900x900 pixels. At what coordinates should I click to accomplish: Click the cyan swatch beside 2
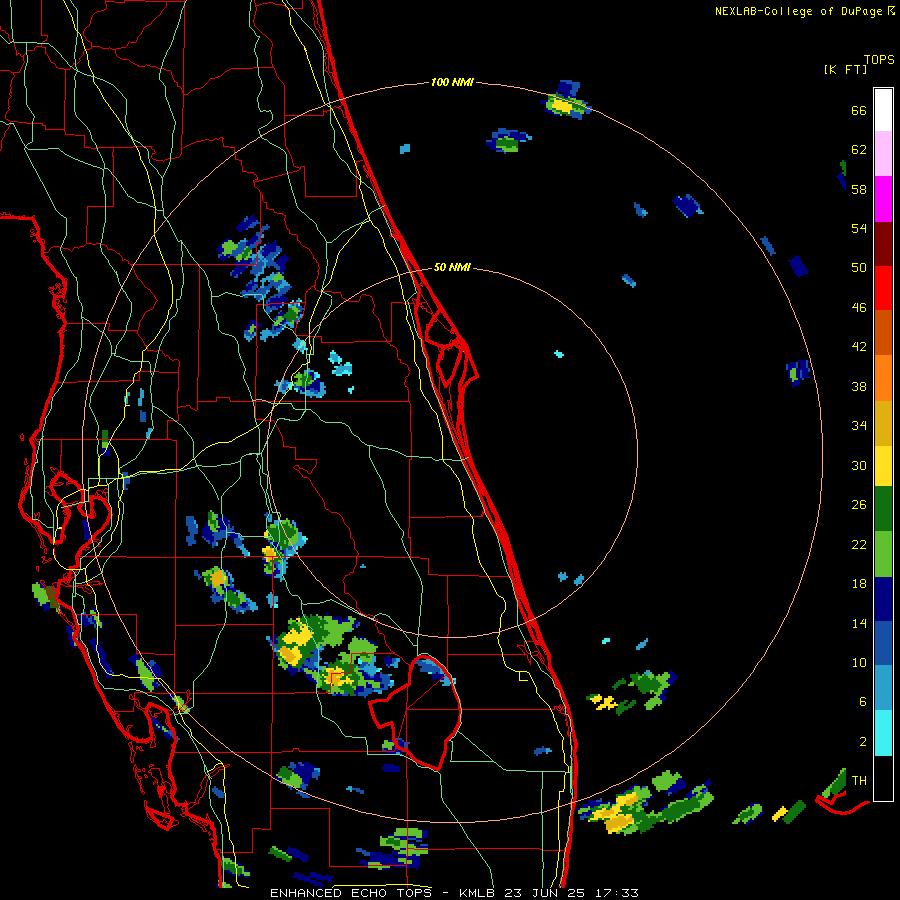coord(883,733)
